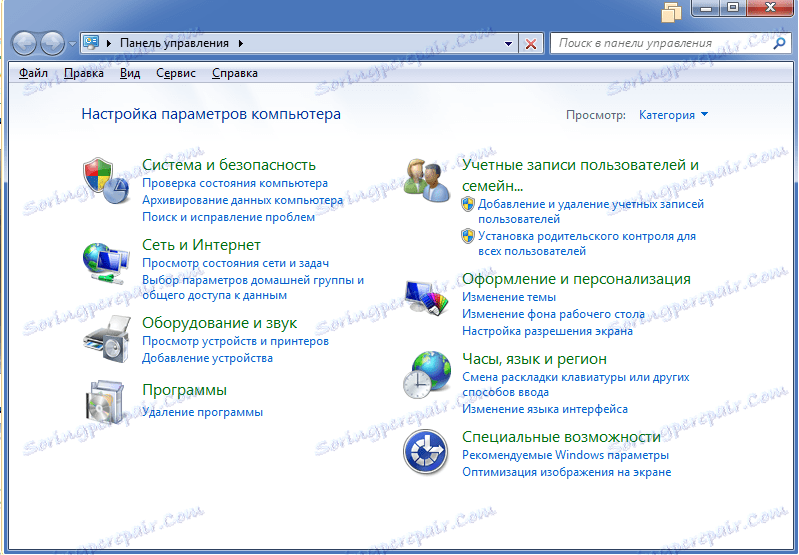Click Просмотр устройств и принтеров link
This screenshot has width=799, height=555.
pos(235,341)
